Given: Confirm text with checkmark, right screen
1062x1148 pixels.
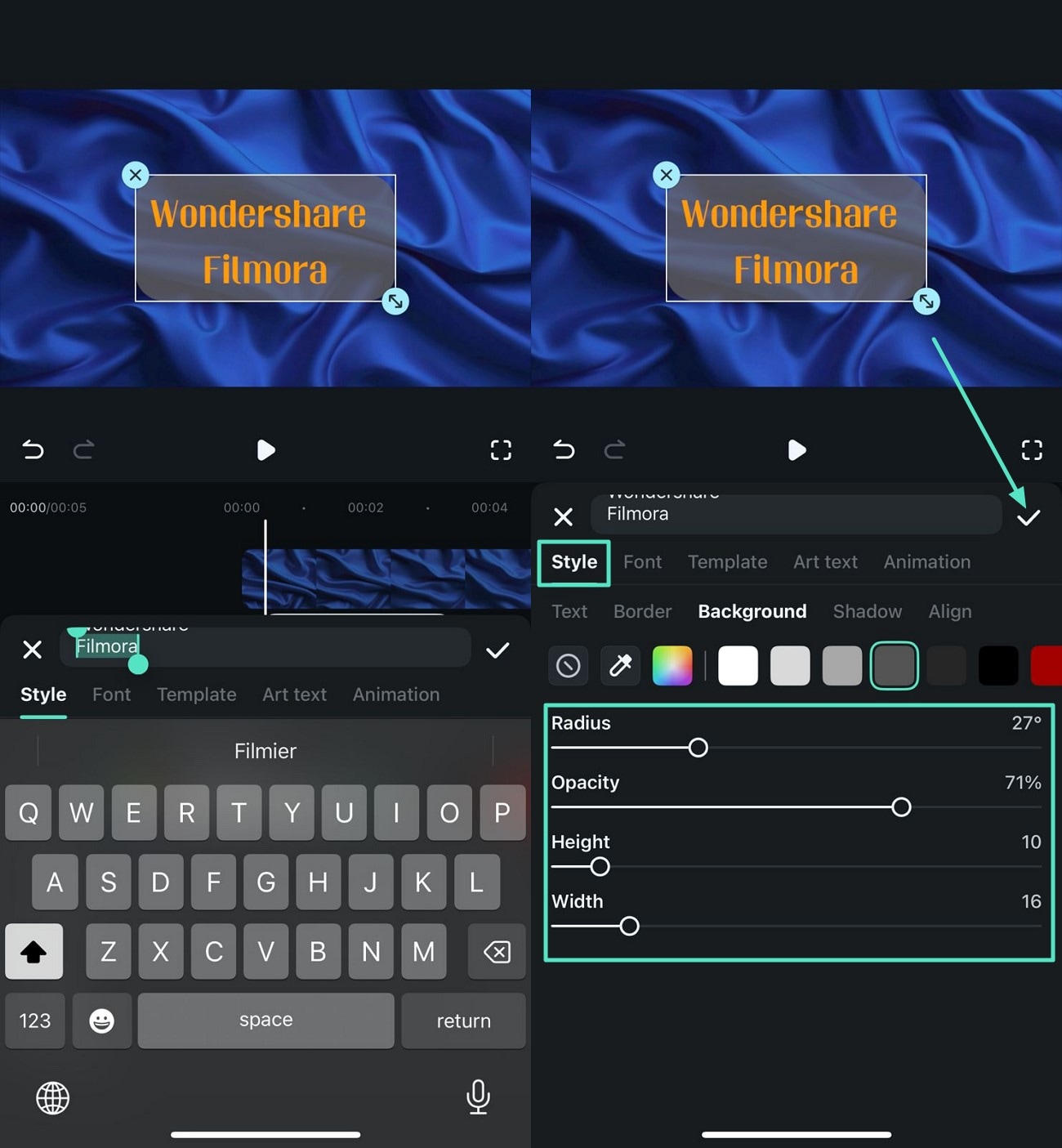Looking at the screenshot, I should [1029, 517].
